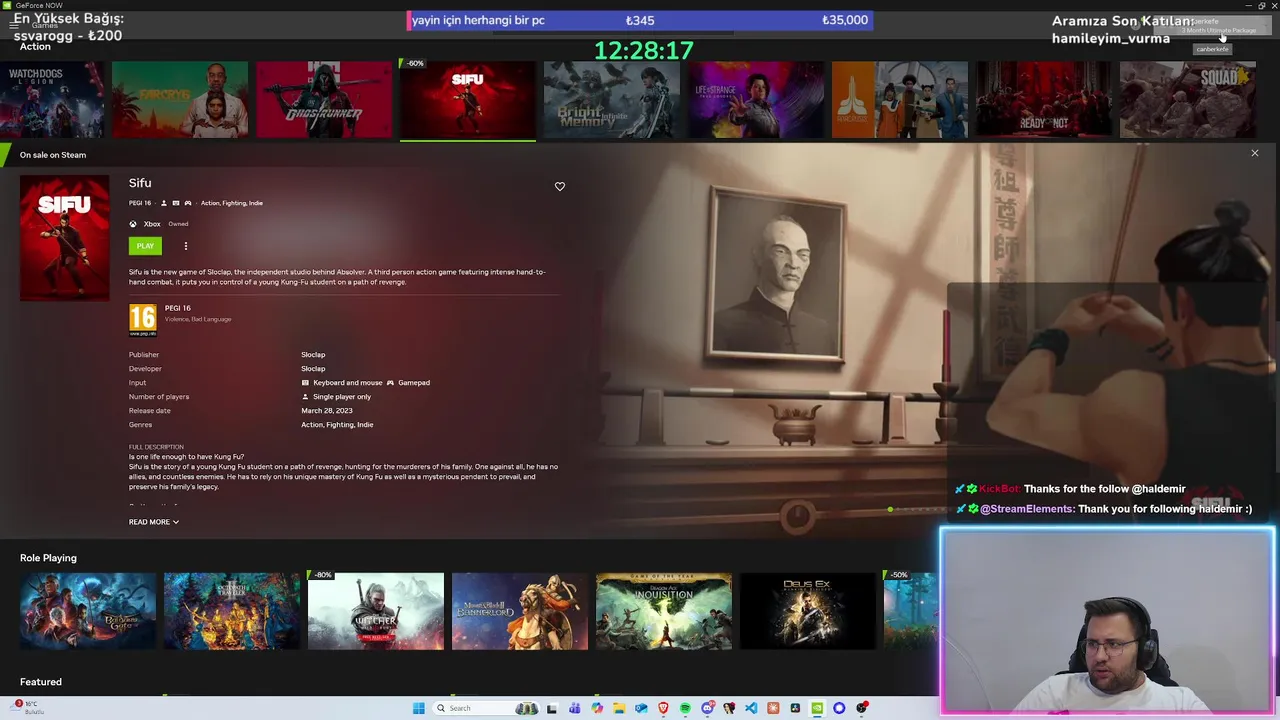Select the Sifu tile in Action row
Viewport: 1280px width, 720px height.
468,100
